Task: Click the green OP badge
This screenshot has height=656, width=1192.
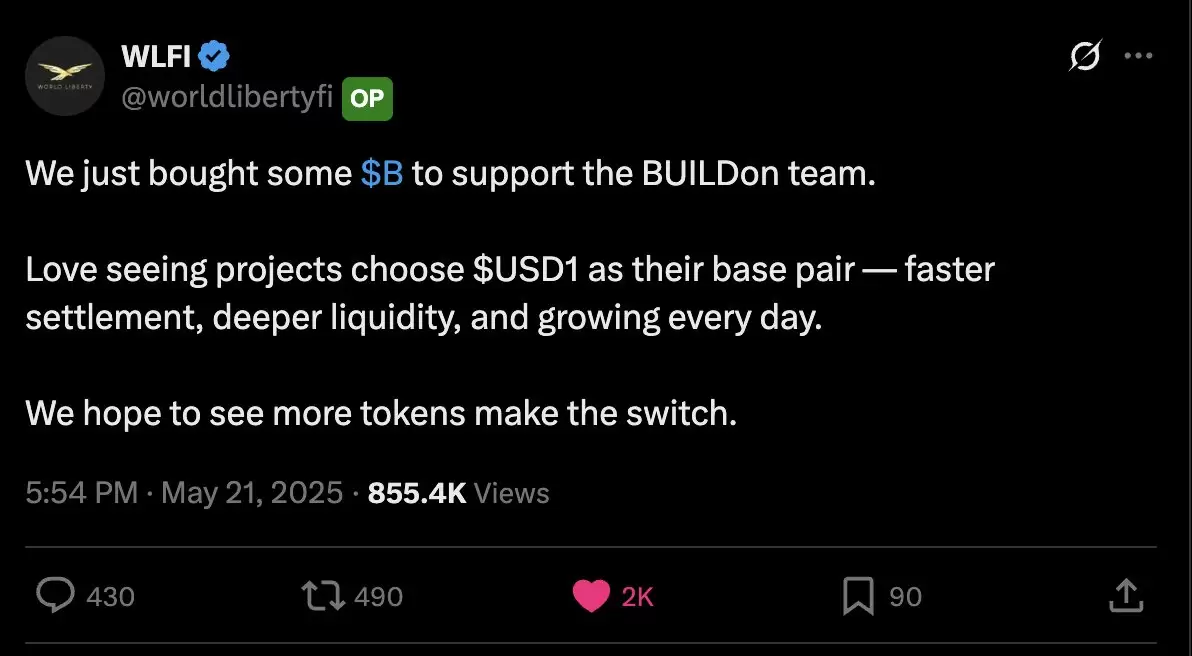Action: point(367,99)
